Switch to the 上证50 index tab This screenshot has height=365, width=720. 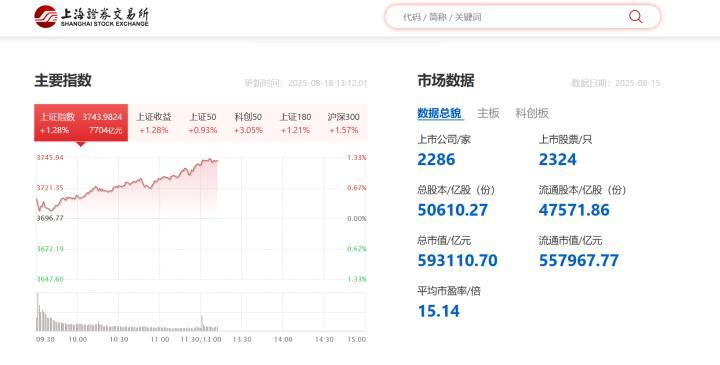(203, 123)
